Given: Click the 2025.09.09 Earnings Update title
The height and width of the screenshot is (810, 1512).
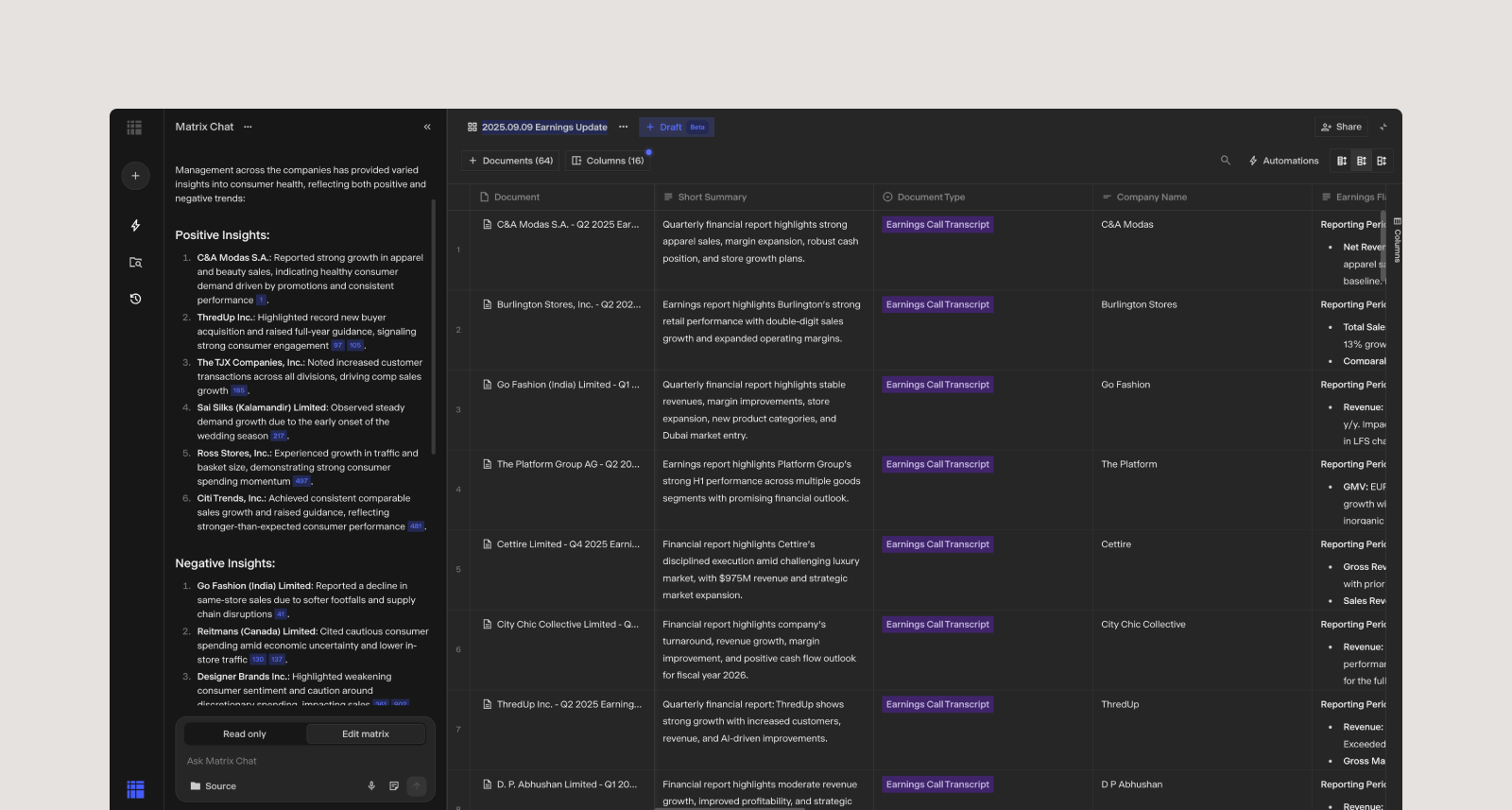Looking at the screenshot, I should click(544, 127).
